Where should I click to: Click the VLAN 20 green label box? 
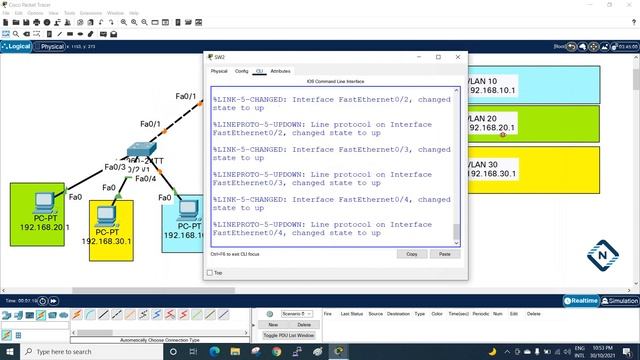pos(534,124)
